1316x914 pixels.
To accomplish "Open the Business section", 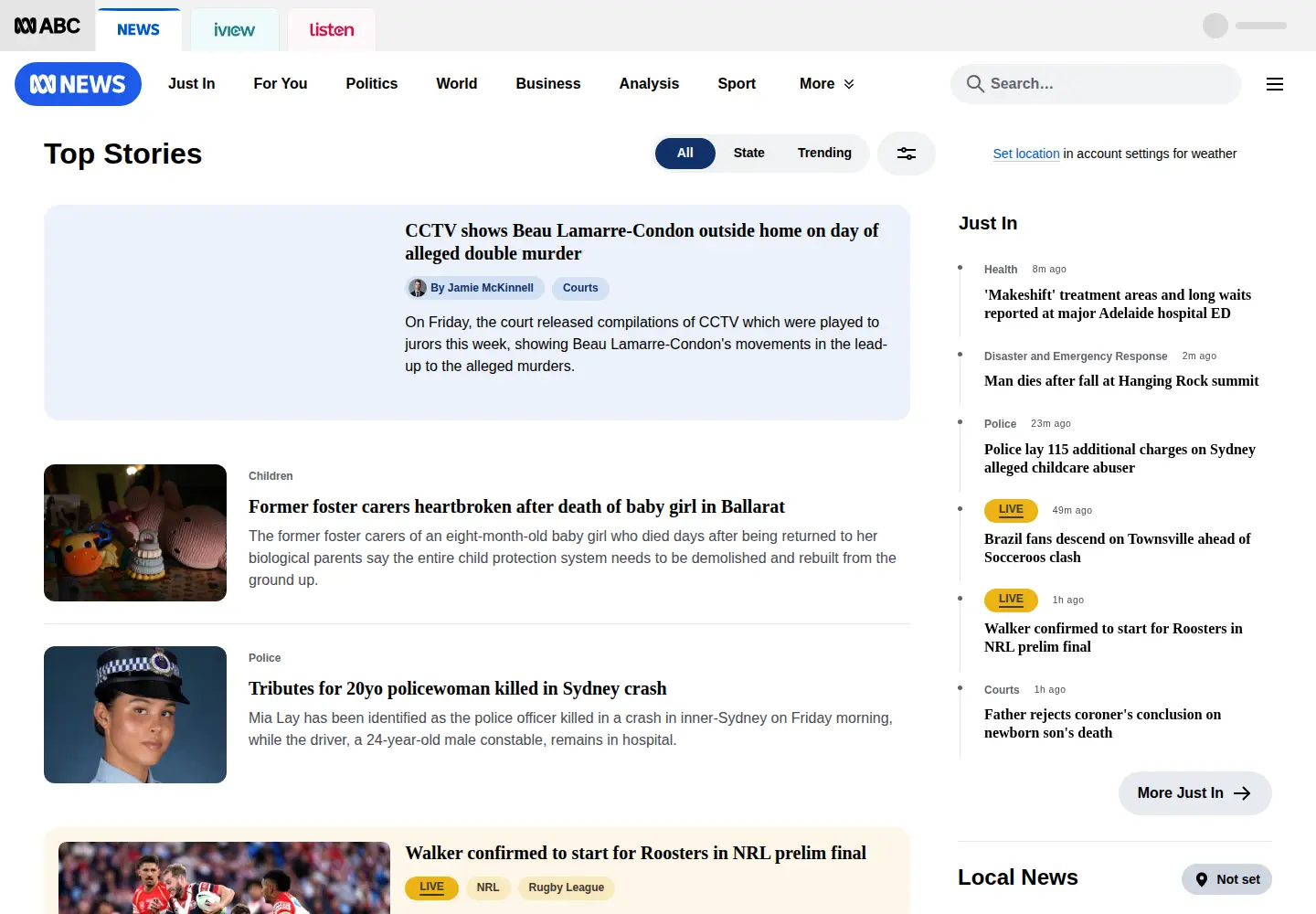I will tap(548, 84).
